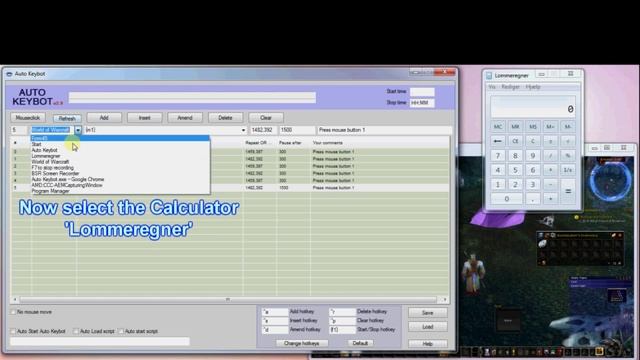
Task: Click the Clear button
Action: (266, 118)
